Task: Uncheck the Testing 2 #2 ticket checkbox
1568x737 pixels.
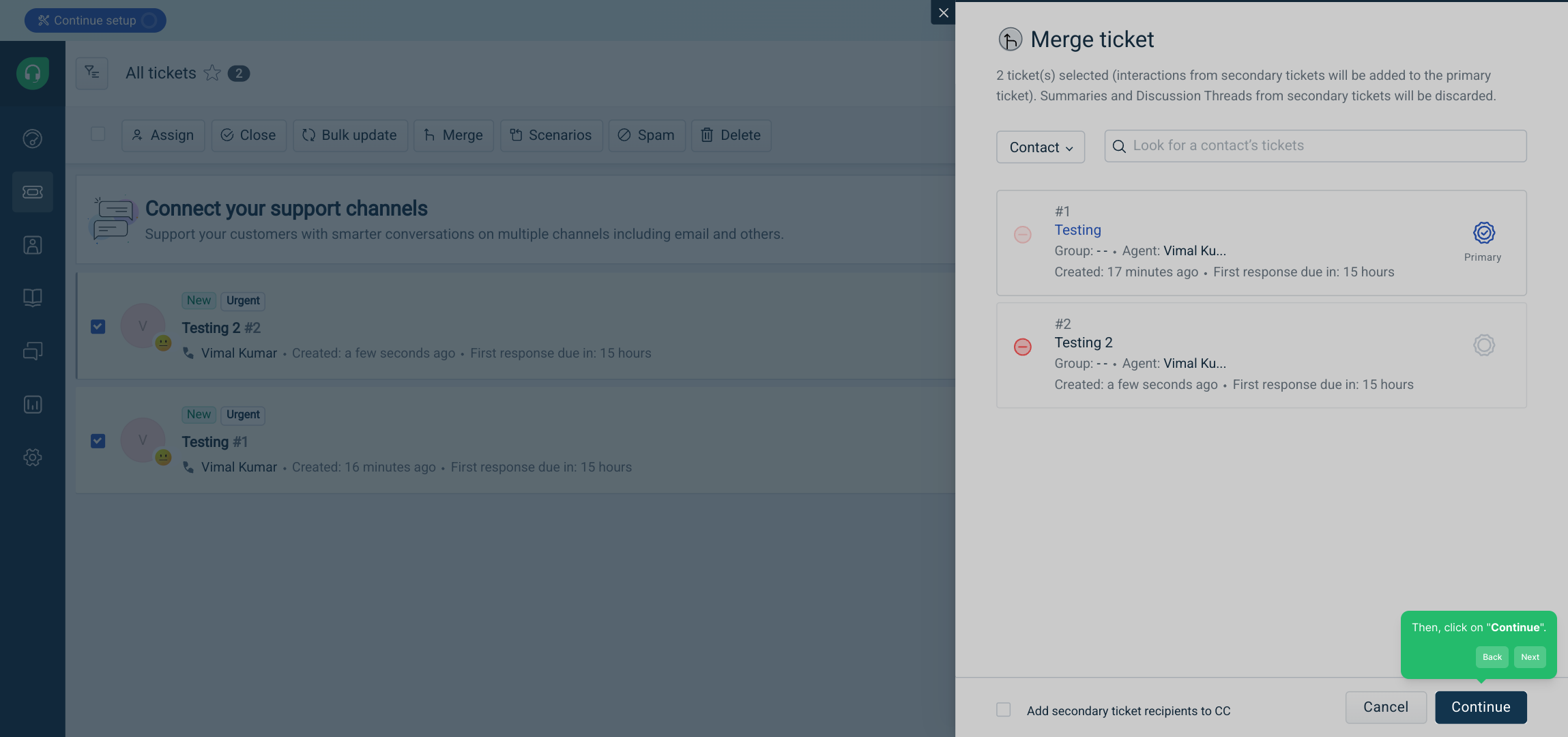Action: (98, 327)
